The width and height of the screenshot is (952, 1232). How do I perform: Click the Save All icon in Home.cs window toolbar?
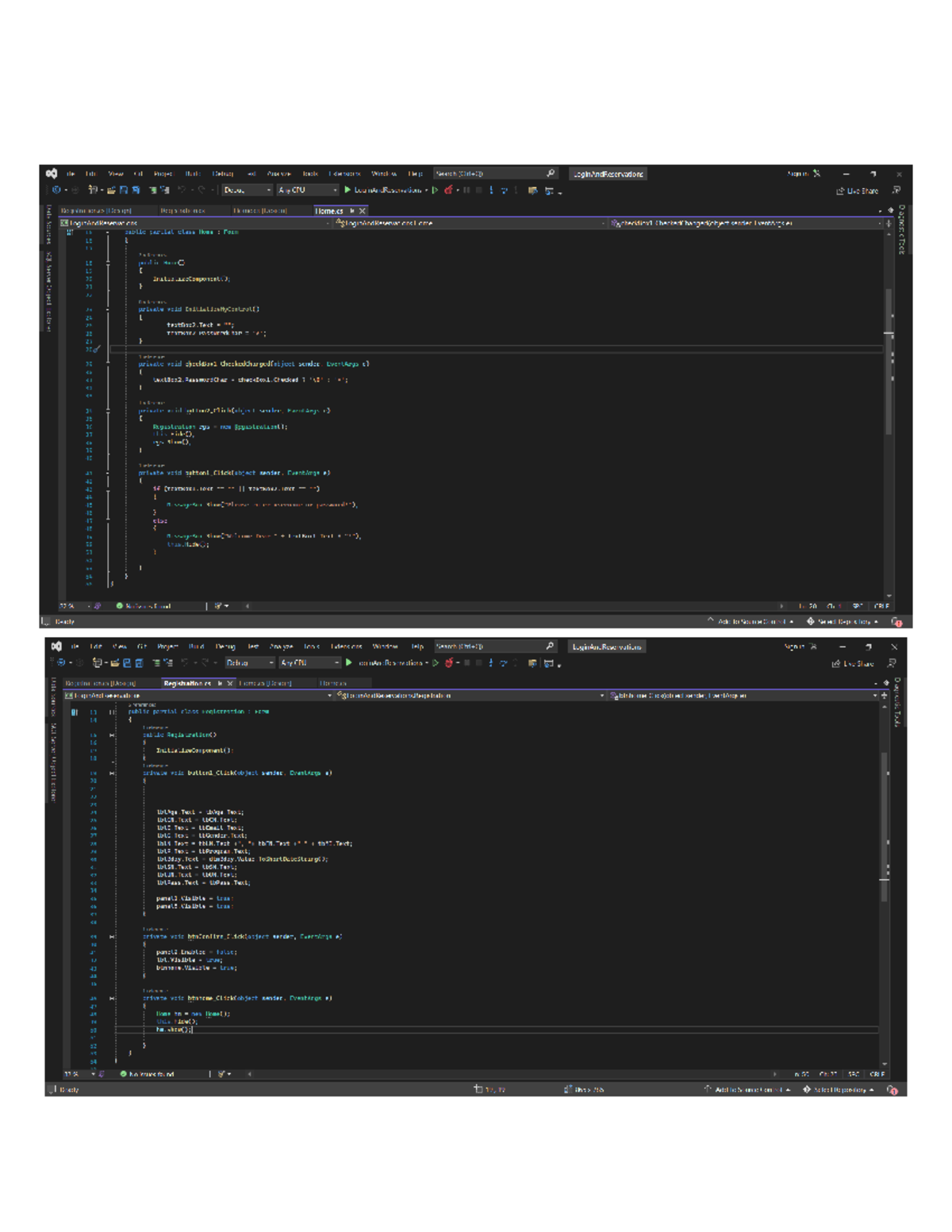(136, 190)
